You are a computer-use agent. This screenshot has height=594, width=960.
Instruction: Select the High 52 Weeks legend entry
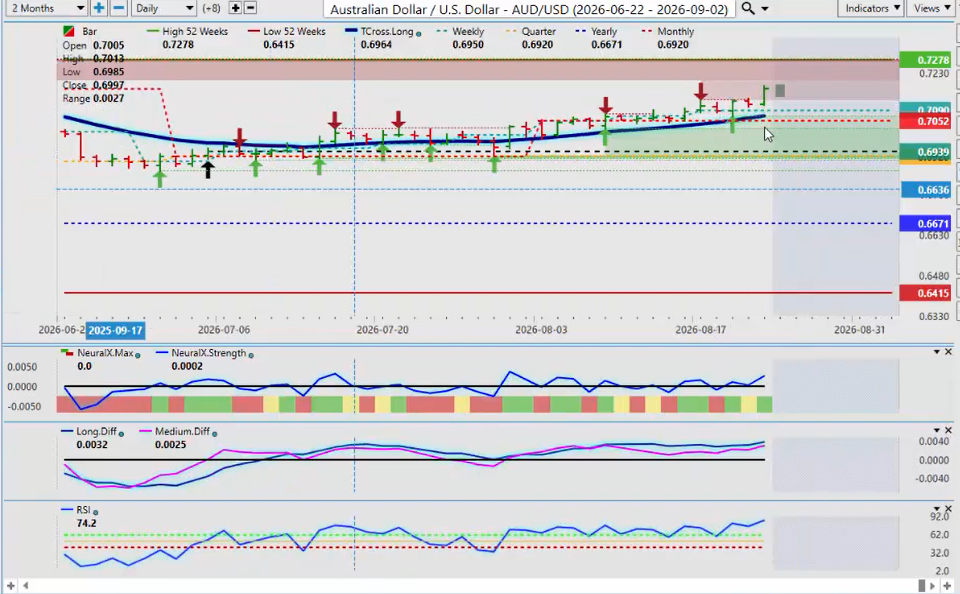point(188,31)
